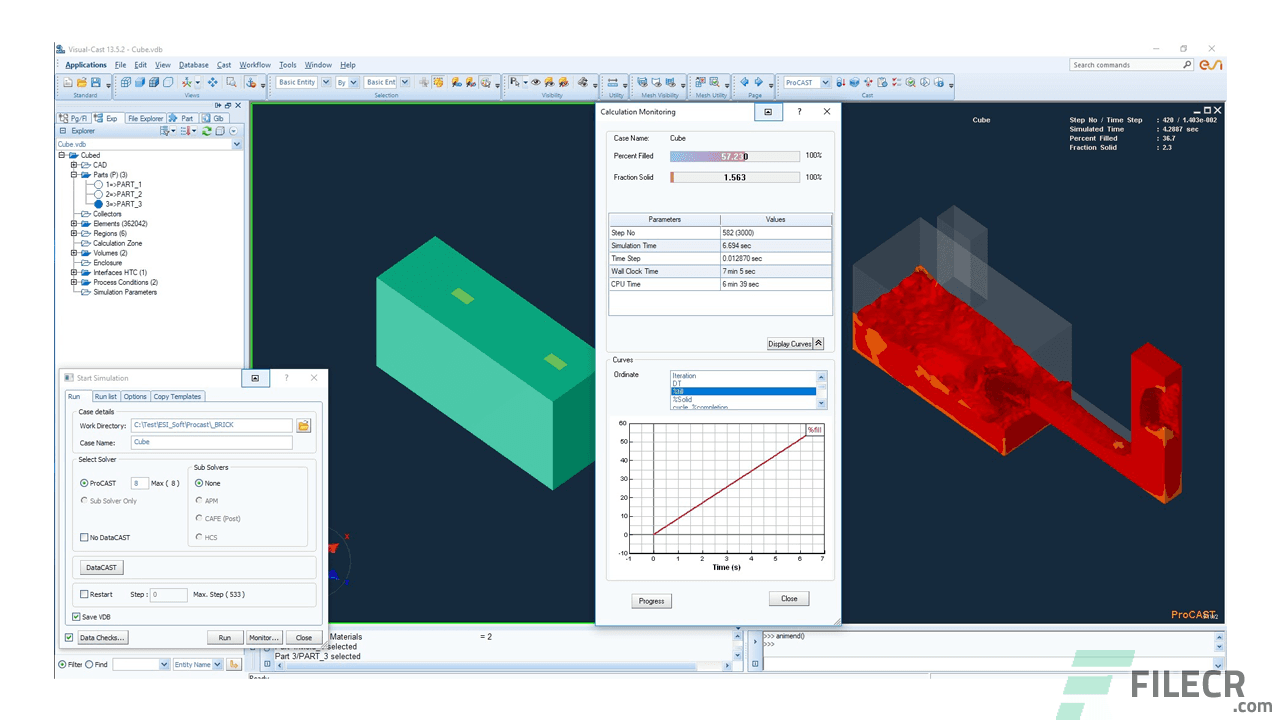
Task: Open the Mesh Utility check mesh icon
Action: click(x=715, y=82)
